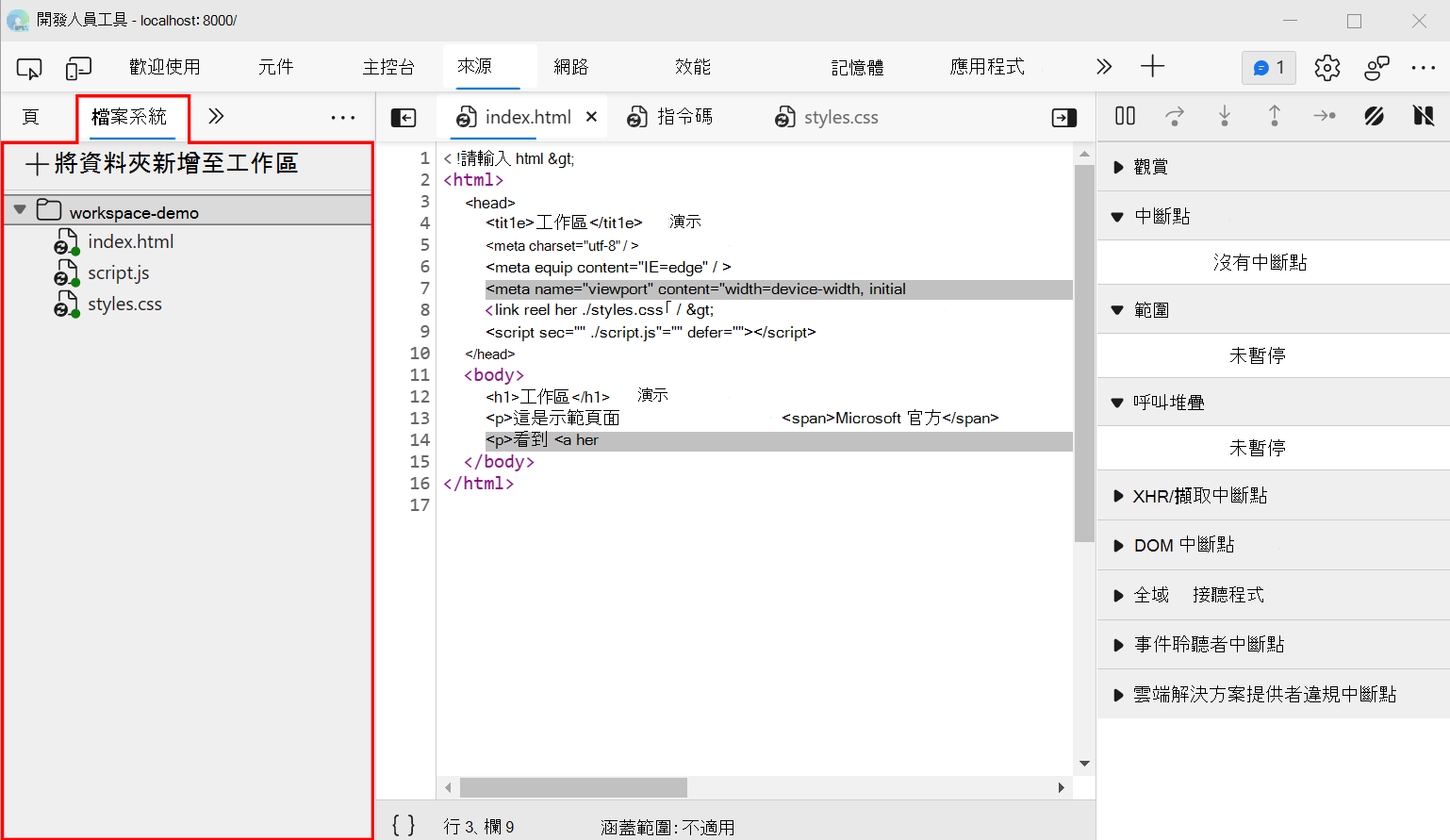Deactivate all breakpoints
The image size is (1450, 840).
1375,116
